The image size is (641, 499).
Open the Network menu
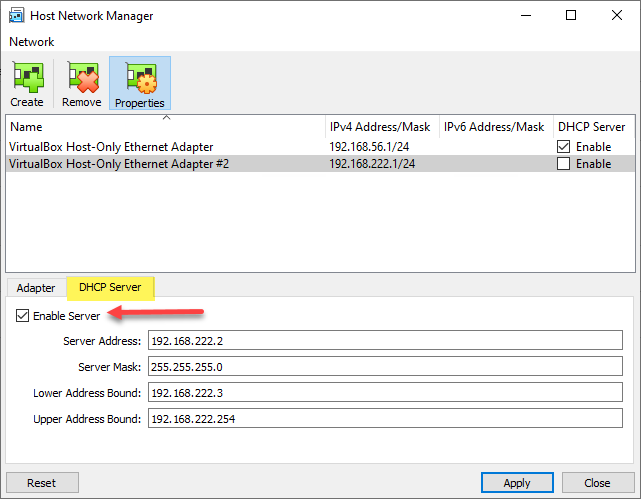[x=31, y=42]
